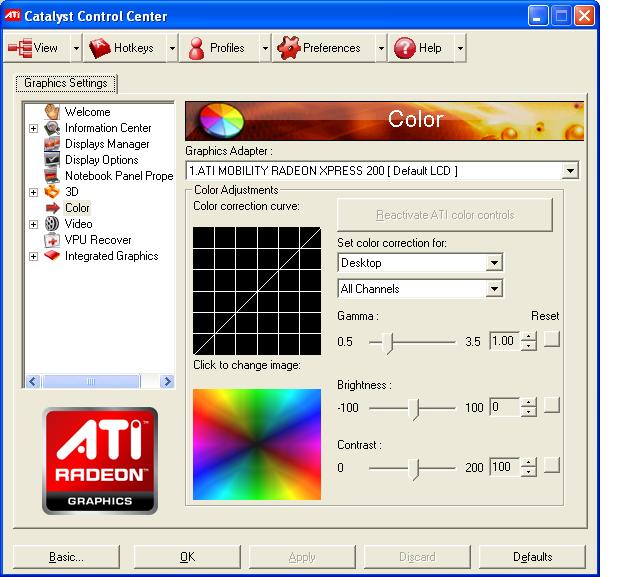The image size is (640, 577).
Task: Click the 3D cube icon in the tree
Action: 52,191
